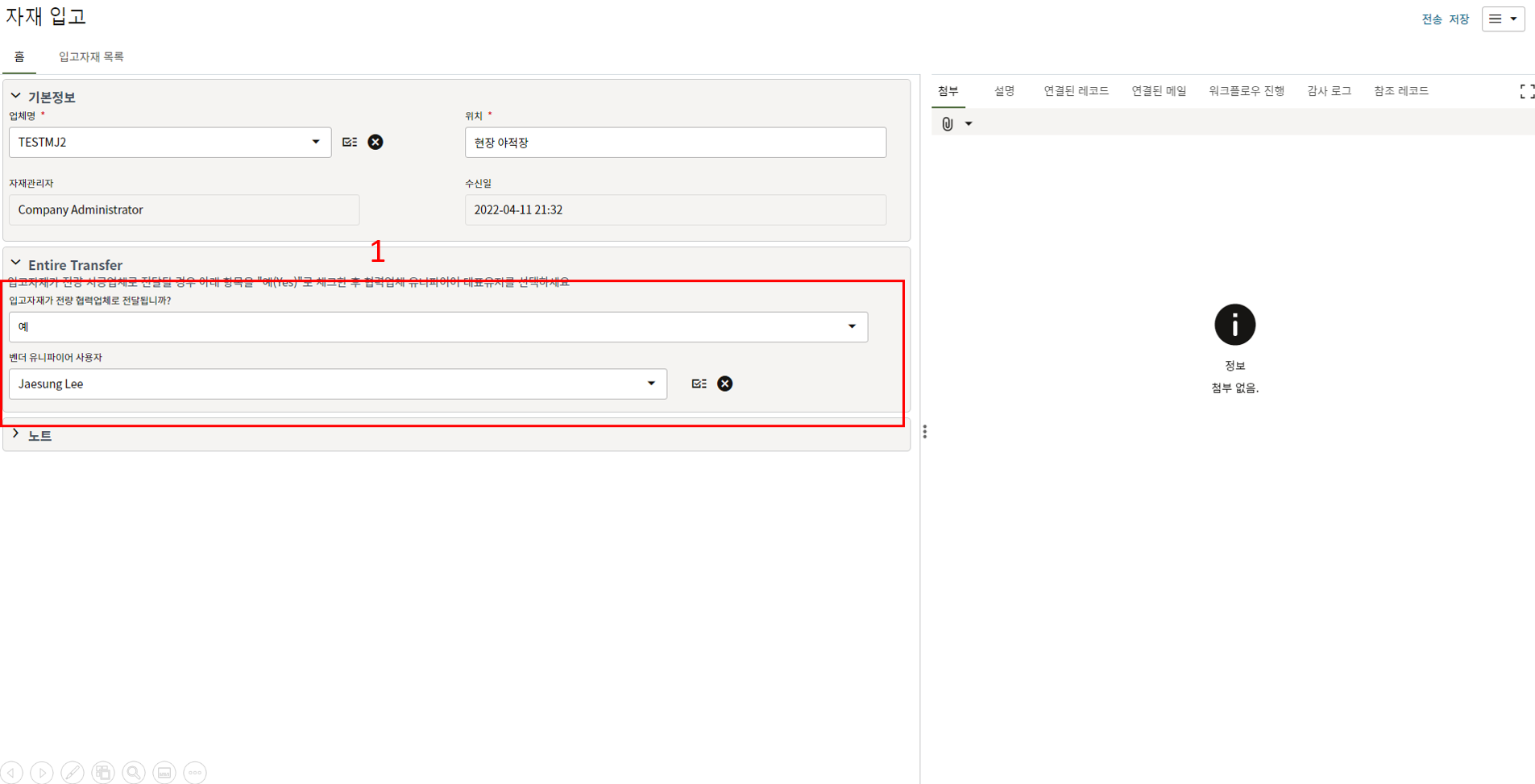Click the attachment paperclip icon
The height and width of the screenshot is (784, 1535).
click(948, 124)
